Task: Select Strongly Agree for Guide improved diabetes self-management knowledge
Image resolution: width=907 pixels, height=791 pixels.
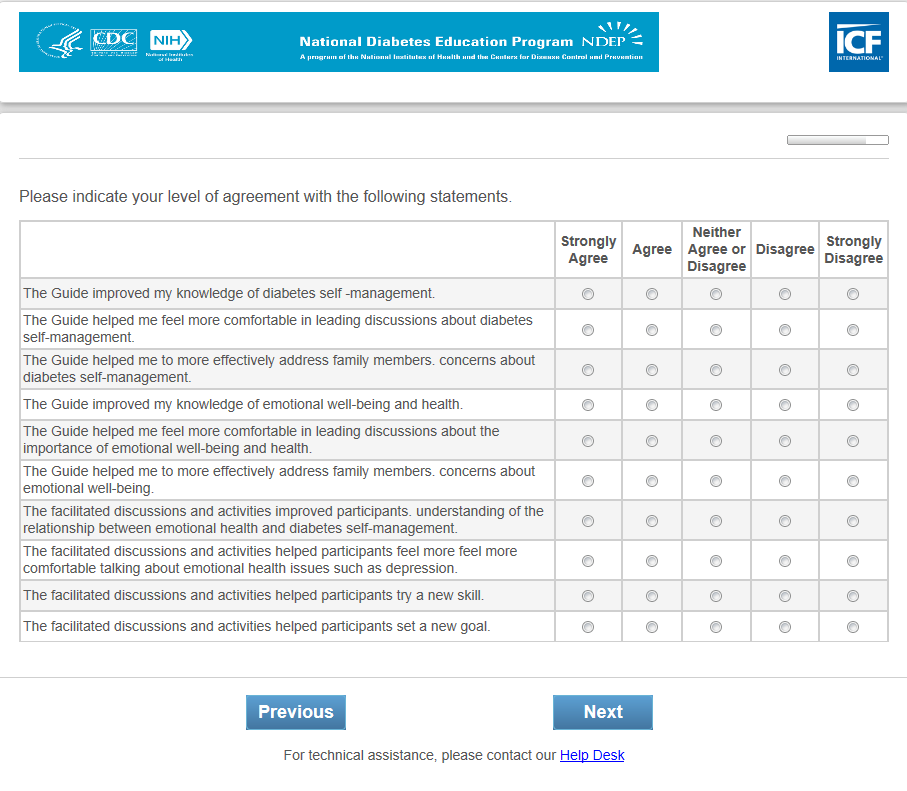Action: 588,294
